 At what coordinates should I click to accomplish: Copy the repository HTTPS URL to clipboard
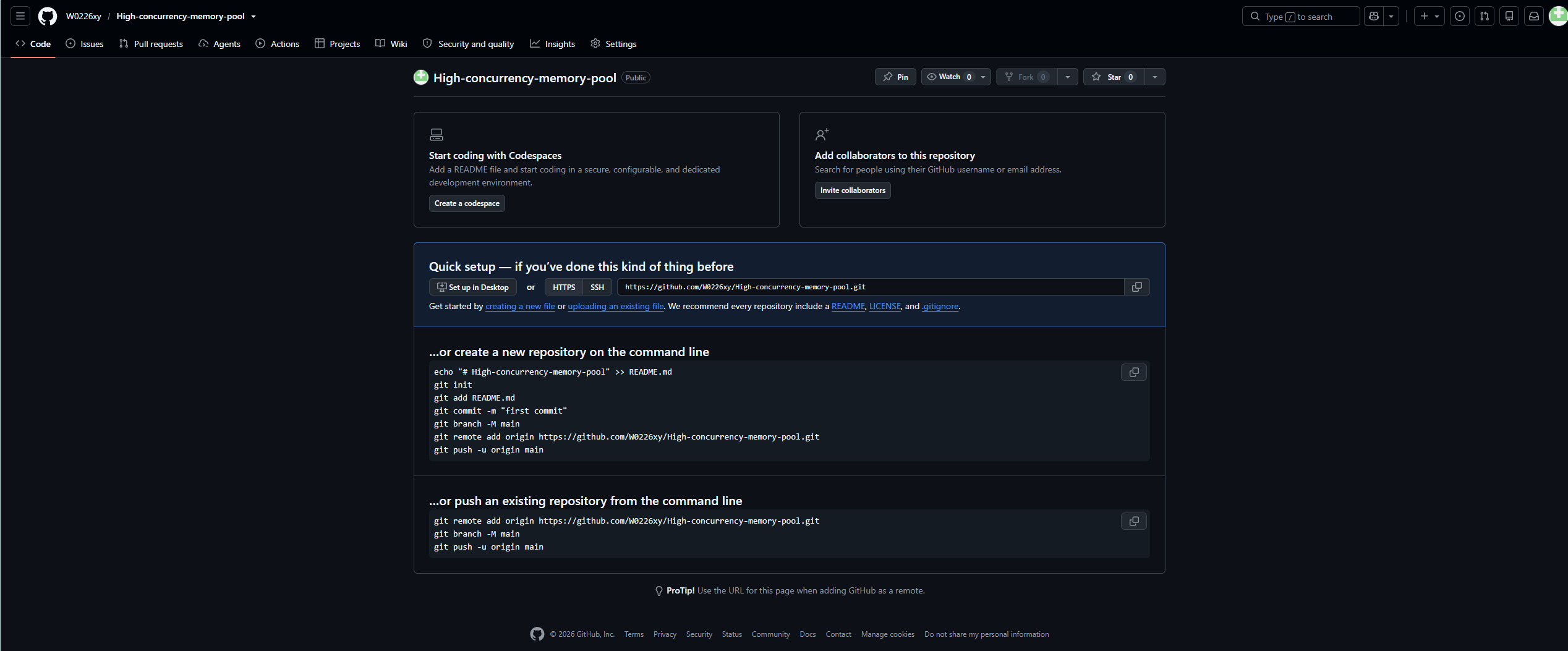1136,287
